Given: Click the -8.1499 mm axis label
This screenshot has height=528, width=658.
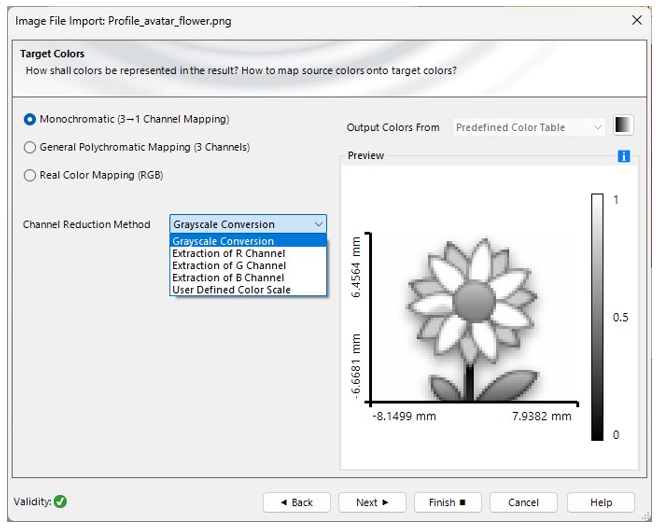Looking at the screenshot, I should pyautogui.click(x=404, y=416).
